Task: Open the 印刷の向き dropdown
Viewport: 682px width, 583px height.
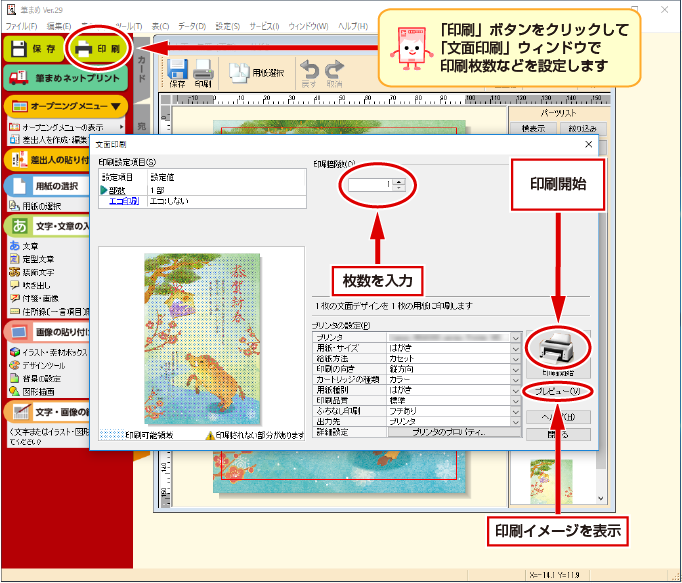Action: click(515, 369)
